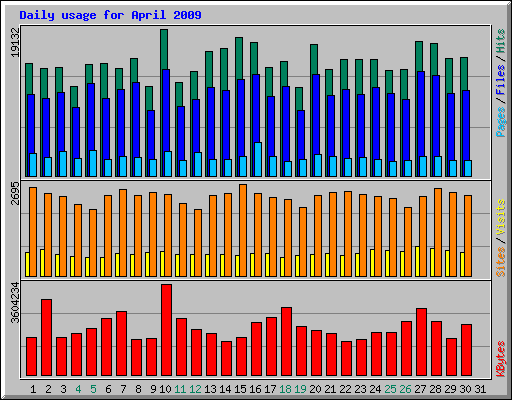Click day 10 on the x-axis

click(x=165, y=389)
